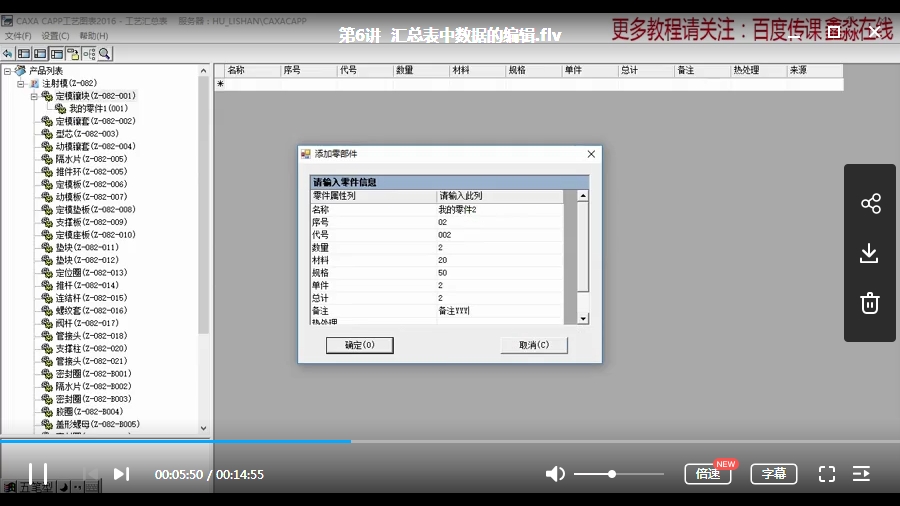
Task: Click dialog list scroll-down arrow
Action: pos(583,319)
